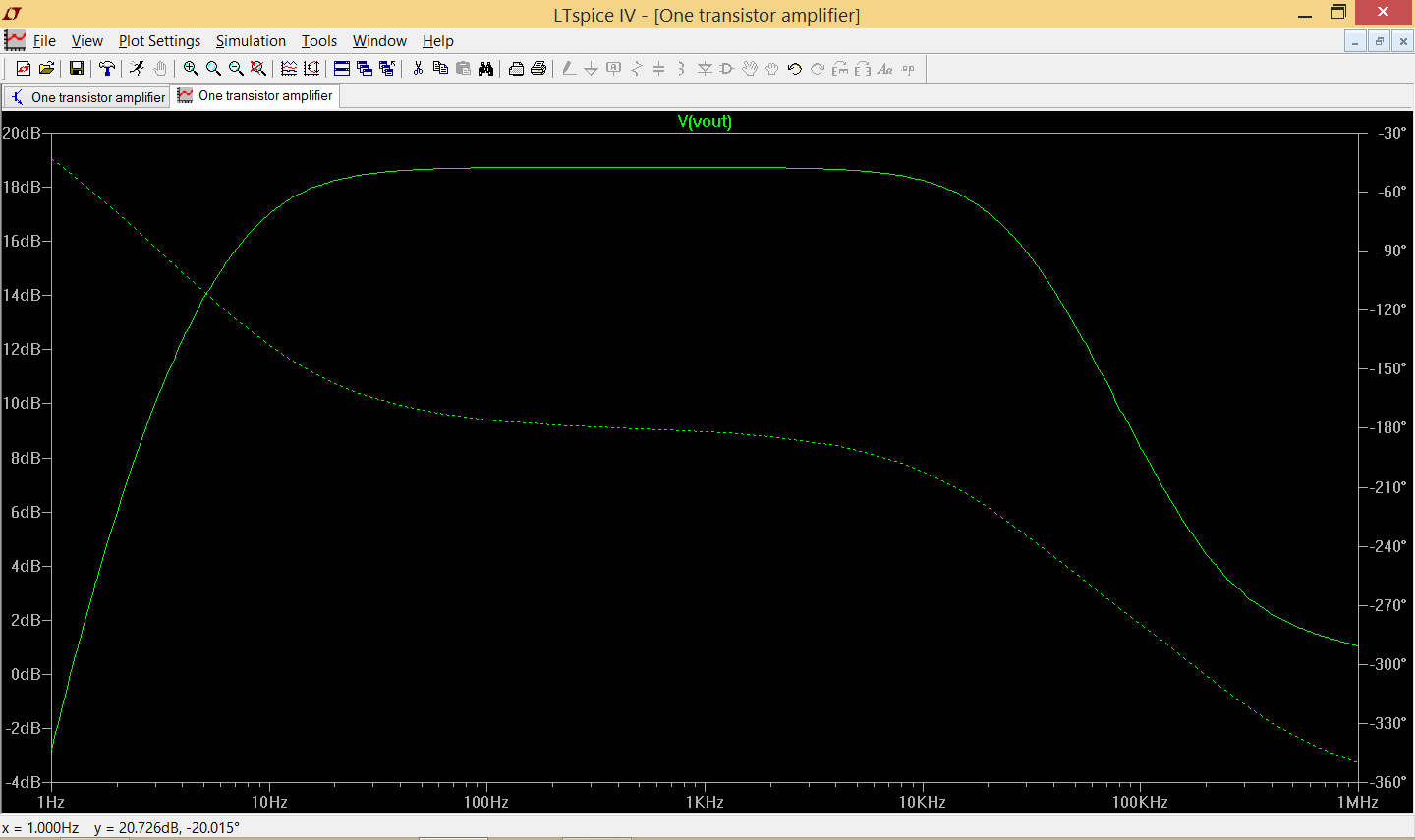Screen dimensions: 1415x840
Task: Zoom out with the minus magnifier icon
Action: [236, 68]
